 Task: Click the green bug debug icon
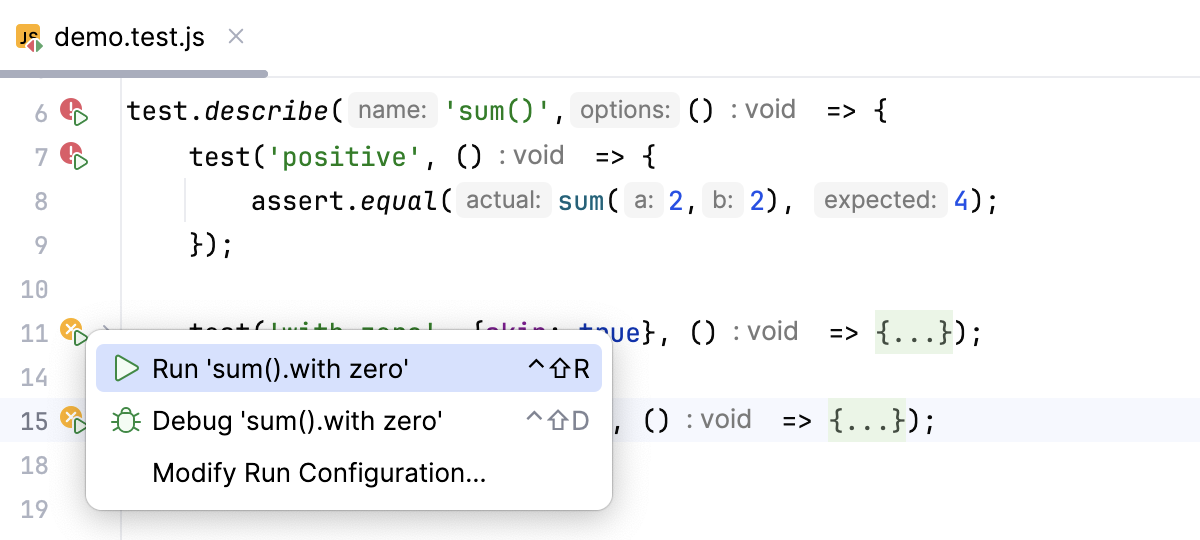click(x=127, y=421)
